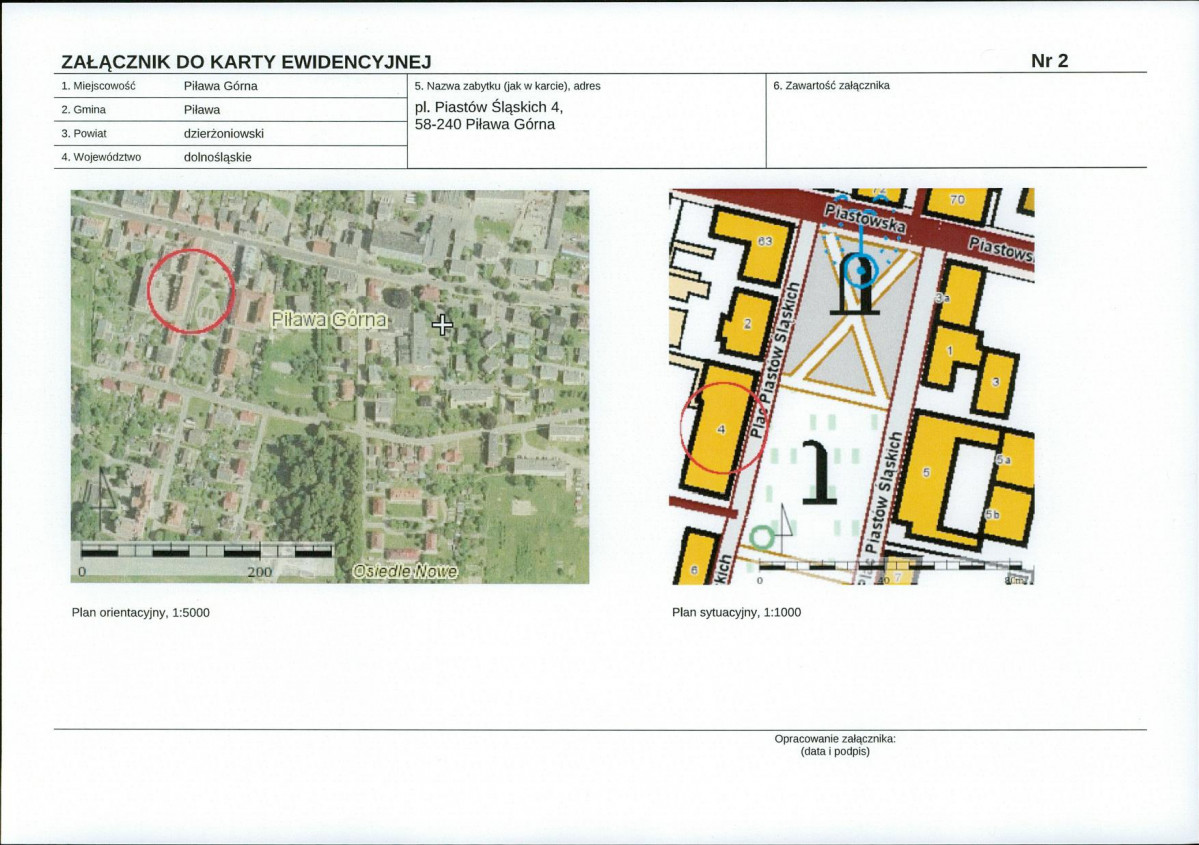Click the large black monument symbol in square

(x=820, y=472)
